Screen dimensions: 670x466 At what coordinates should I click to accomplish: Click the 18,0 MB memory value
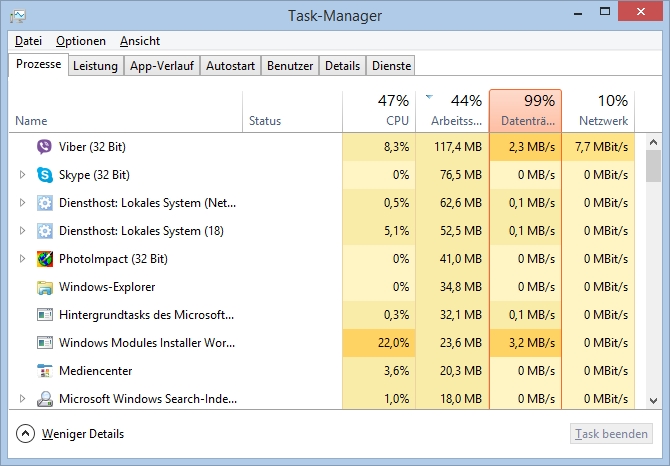point(461,399)
